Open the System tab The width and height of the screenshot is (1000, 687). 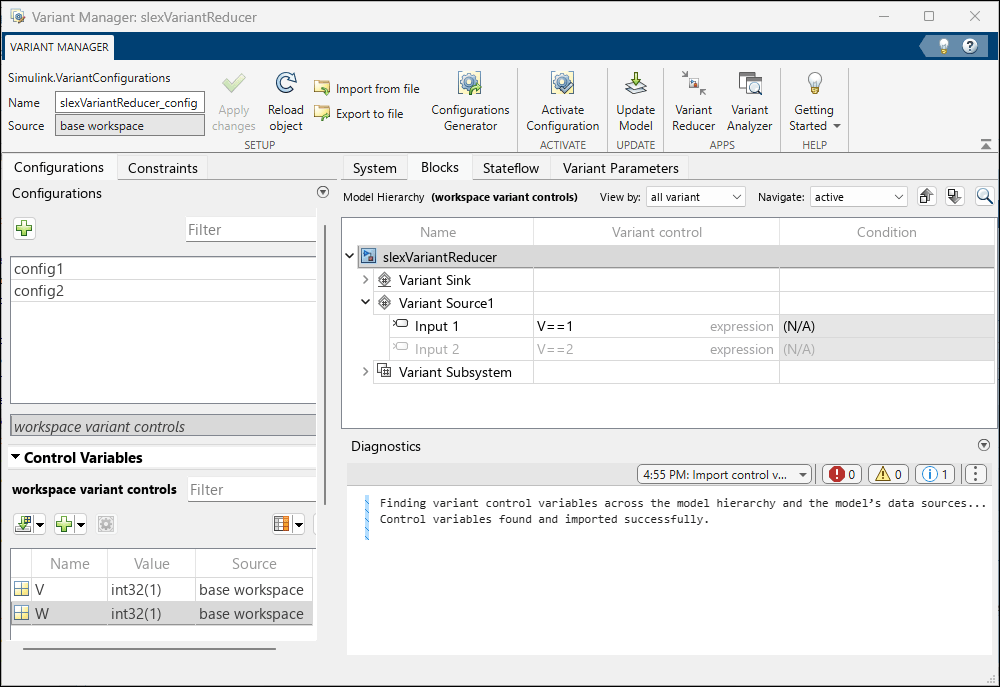(374, 168)
